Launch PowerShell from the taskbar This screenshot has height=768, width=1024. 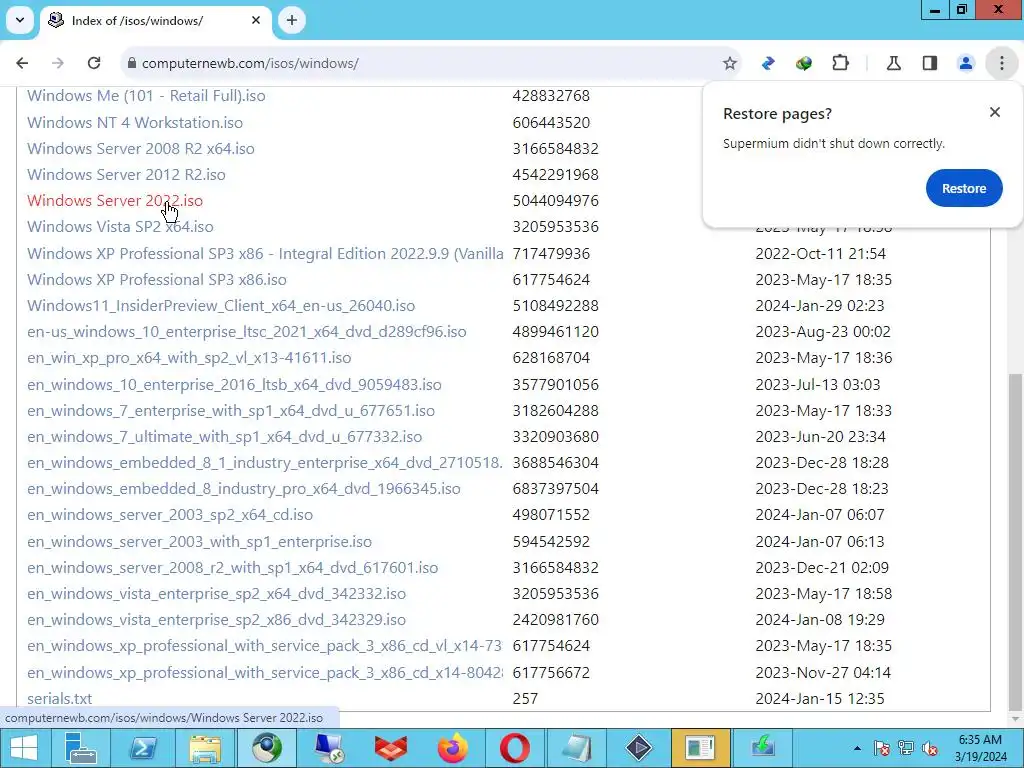coord(143,748)
